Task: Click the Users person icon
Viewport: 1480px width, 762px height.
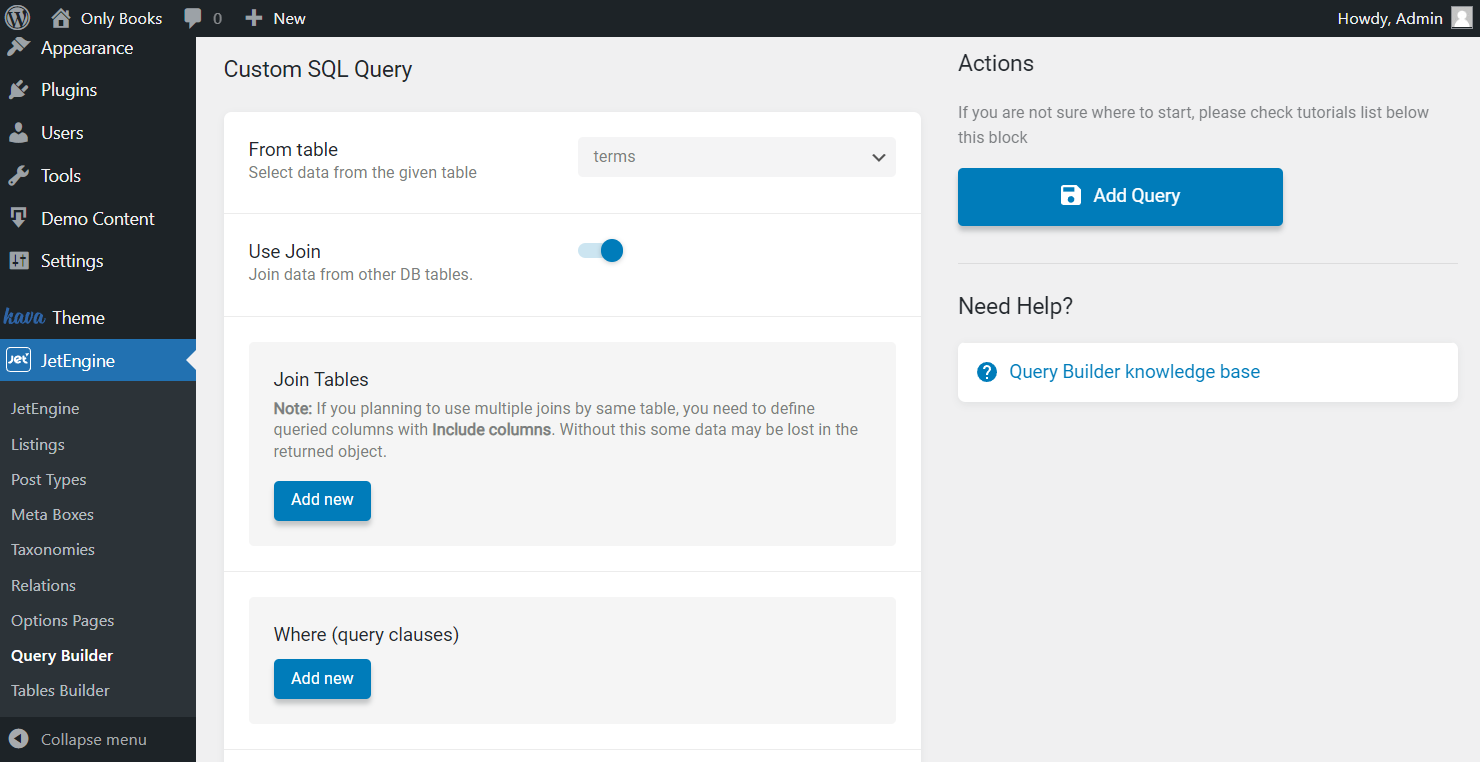Action: click(18, 133)
